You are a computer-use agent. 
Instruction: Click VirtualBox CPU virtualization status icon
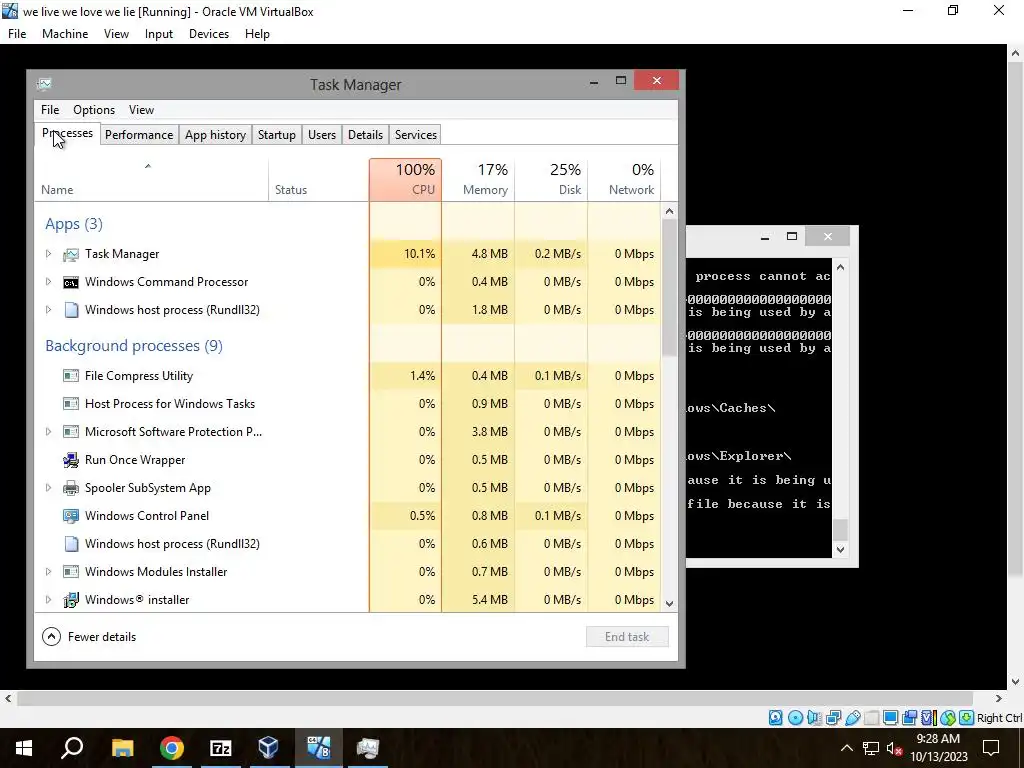928,718
